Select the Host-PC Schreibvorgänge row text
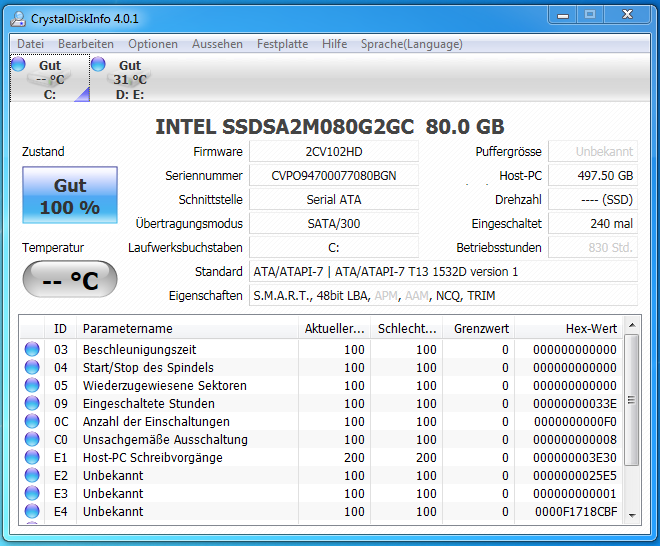The width and height of the screenshot is (660, 546). pos(152,458)
